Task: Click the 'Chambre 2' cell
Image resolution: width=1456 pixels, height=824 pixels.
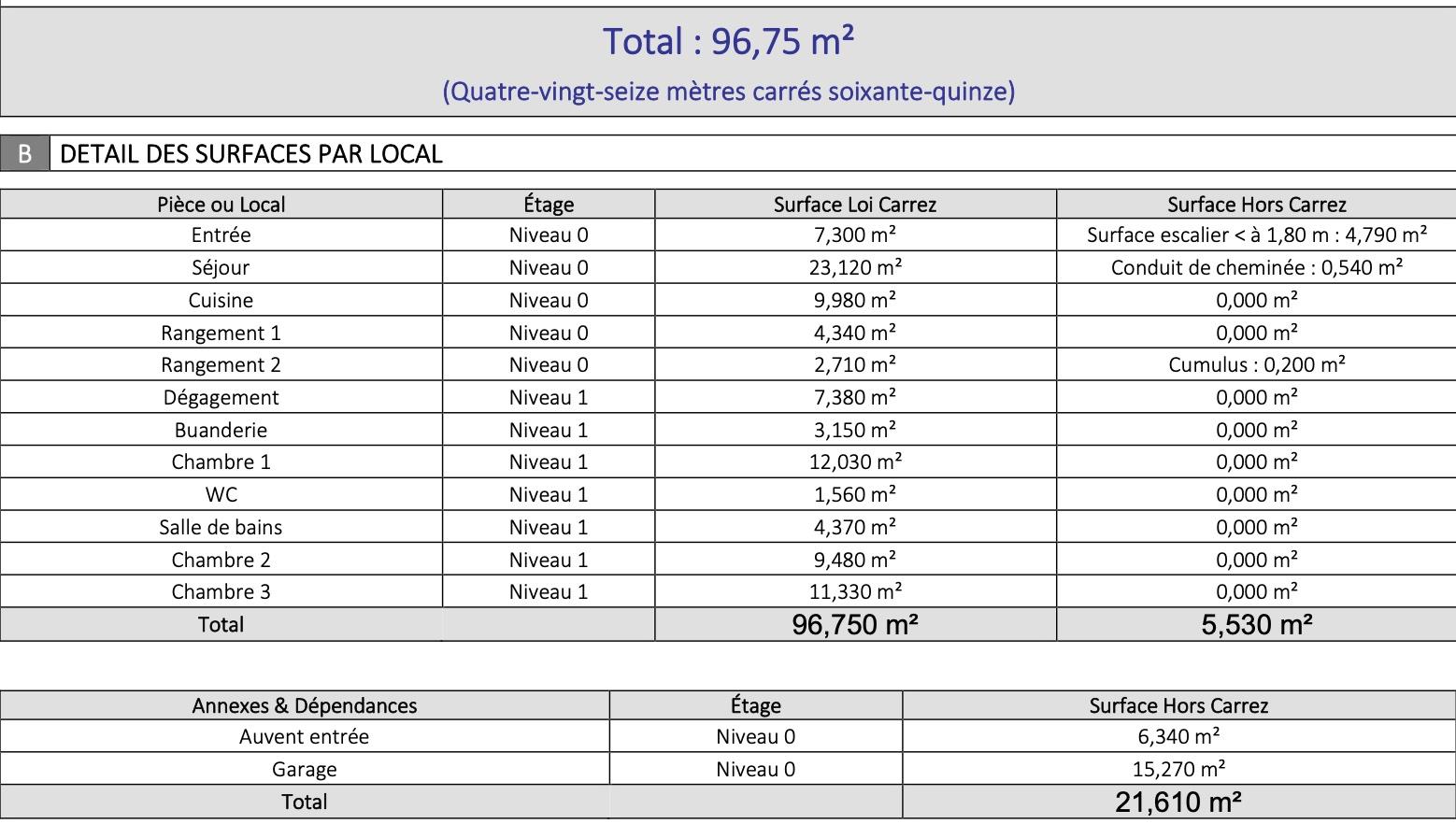Action: tap(221, 561)
